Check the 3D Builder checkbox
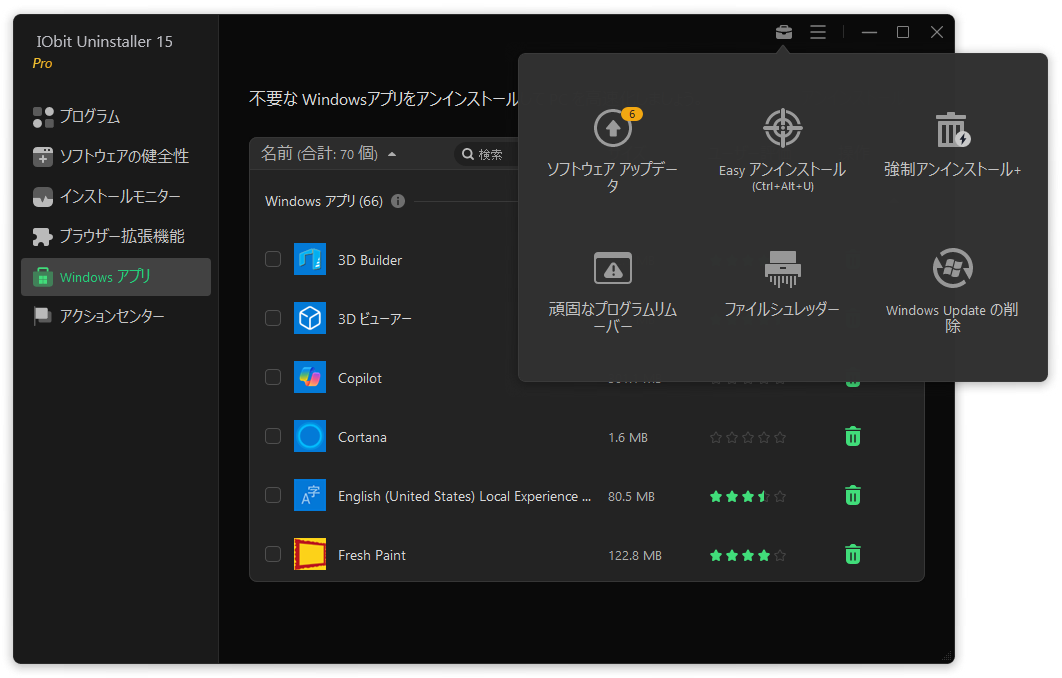Screen dimensions: 1062x678 point(273,260)
